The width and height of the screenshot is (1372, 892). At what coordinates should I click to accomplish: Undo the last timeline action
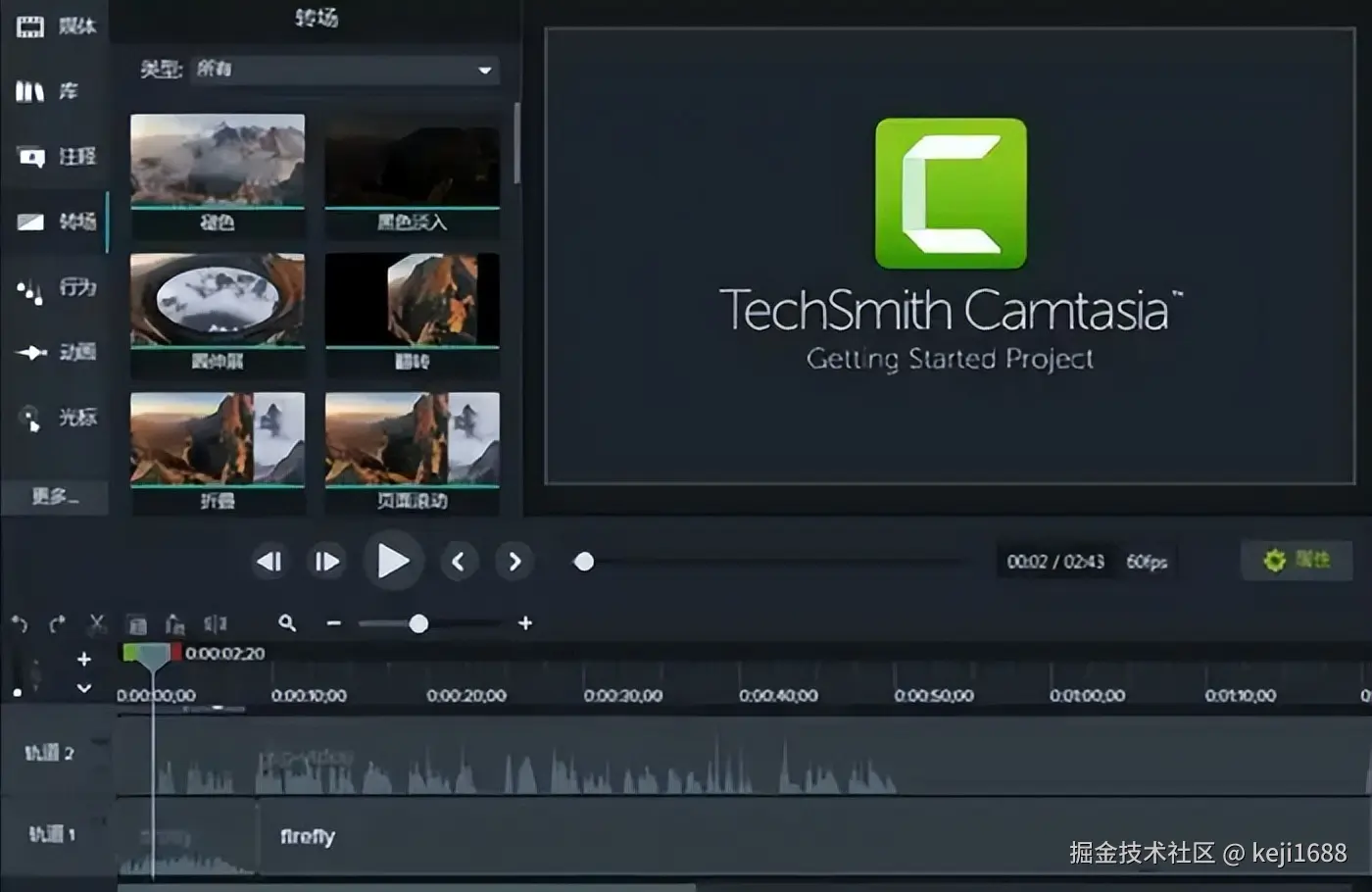point(19,623)
